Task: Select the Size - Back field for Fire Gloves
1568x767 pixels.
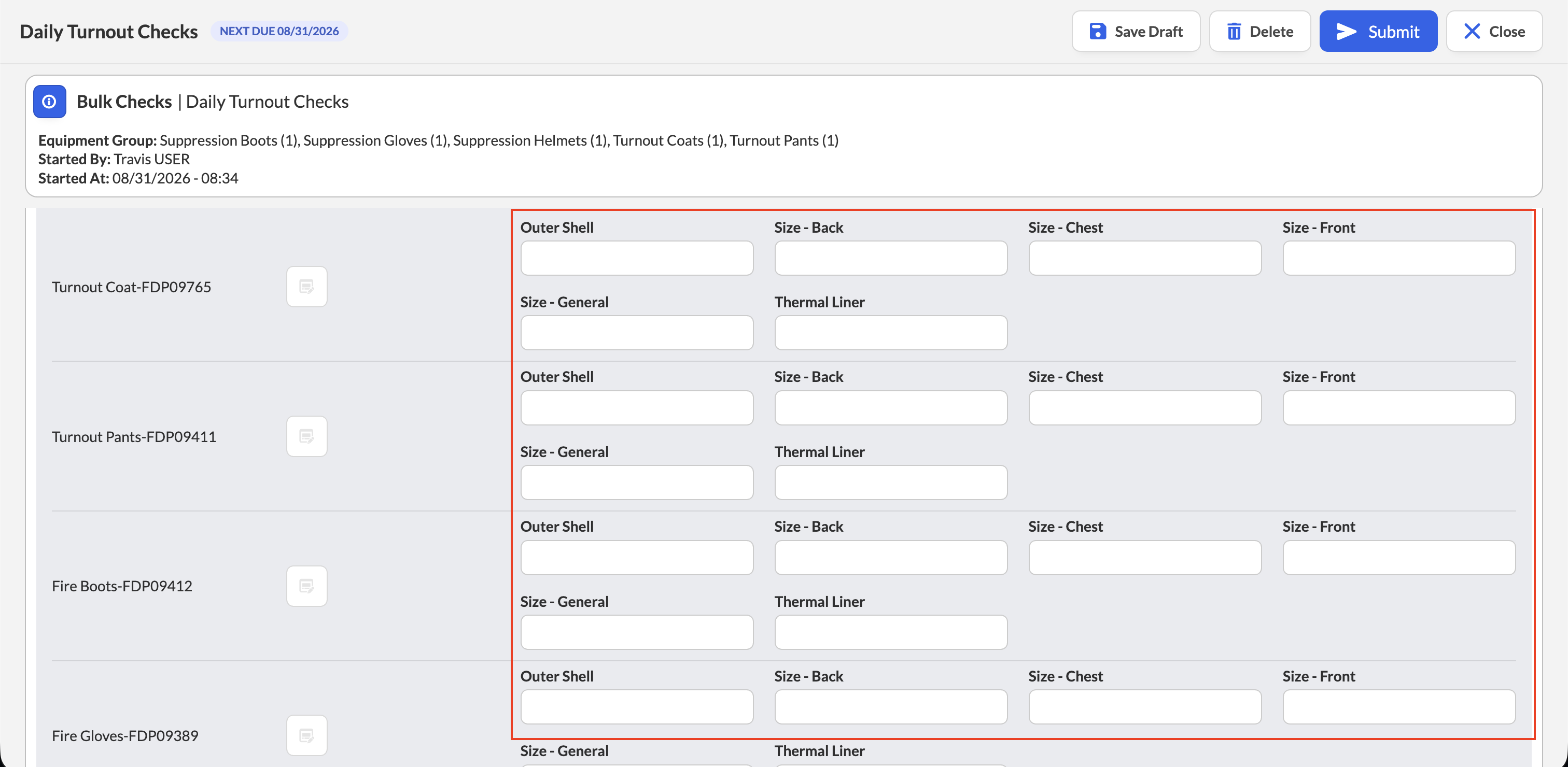Action: (x=891, y=707)
